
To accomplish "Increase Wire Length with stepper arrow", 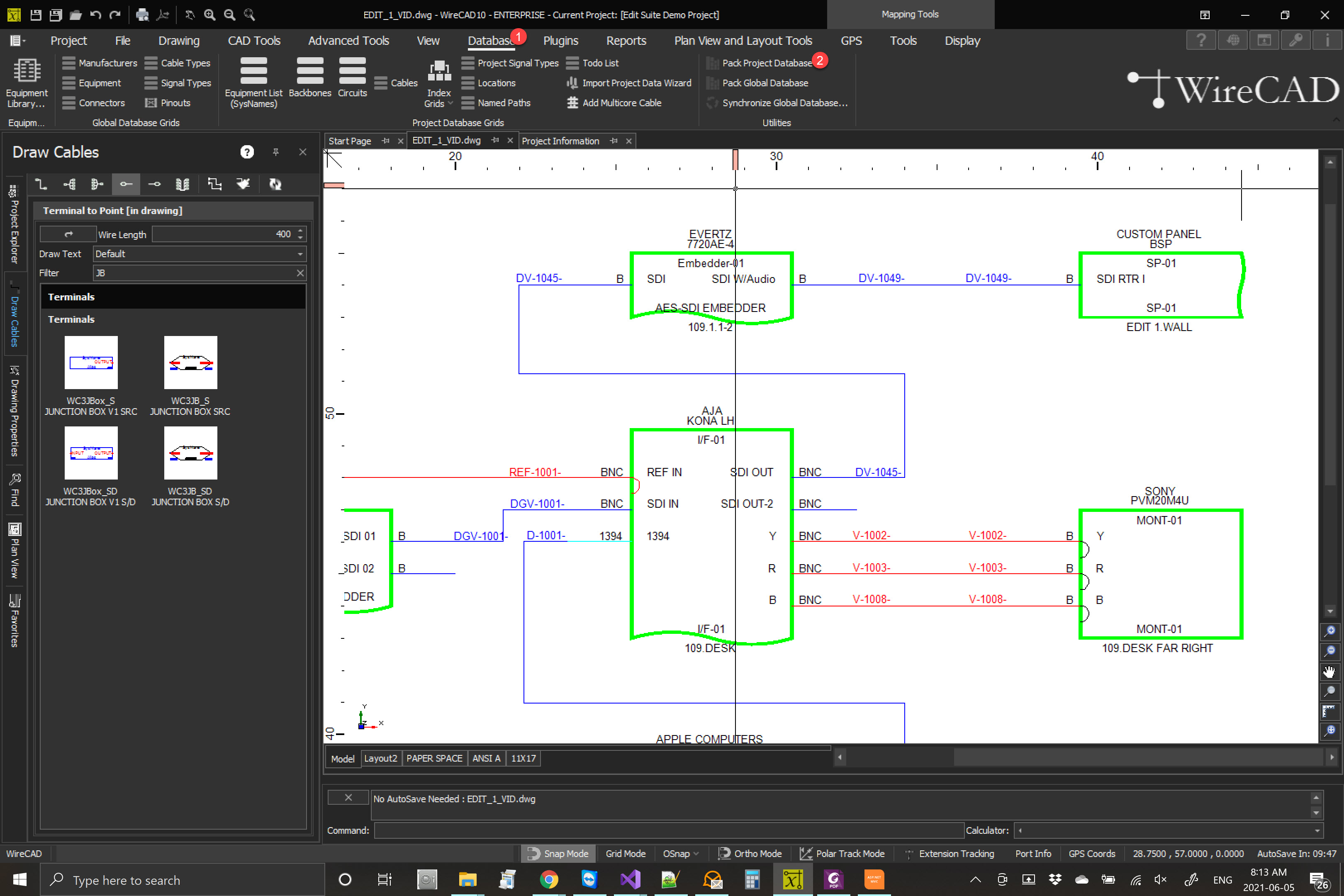I will [x=301, y=230].
